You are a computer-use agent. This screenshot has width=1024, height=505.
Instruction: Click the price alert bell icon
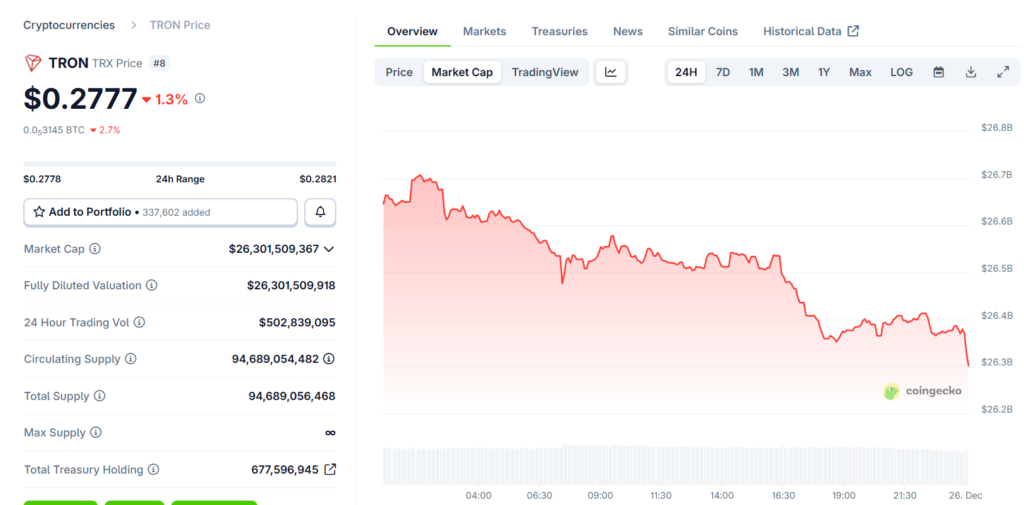click(320, 212)
